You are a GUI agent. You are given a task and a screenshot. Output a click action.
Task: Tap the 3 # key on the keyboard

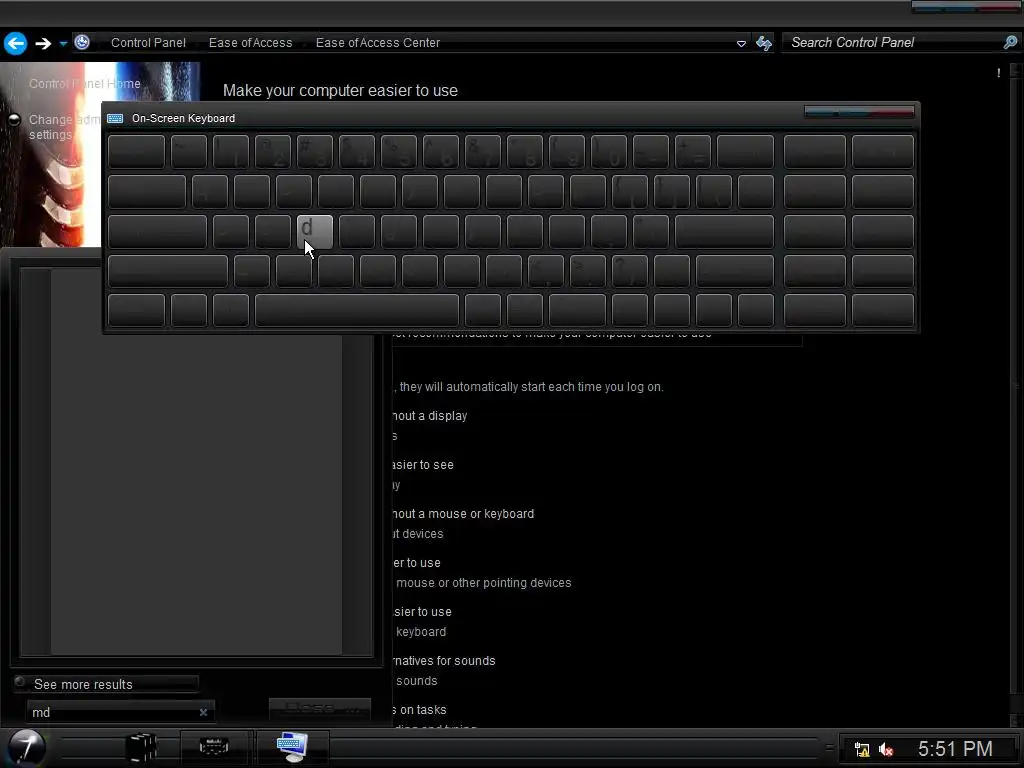coord(315,152)
